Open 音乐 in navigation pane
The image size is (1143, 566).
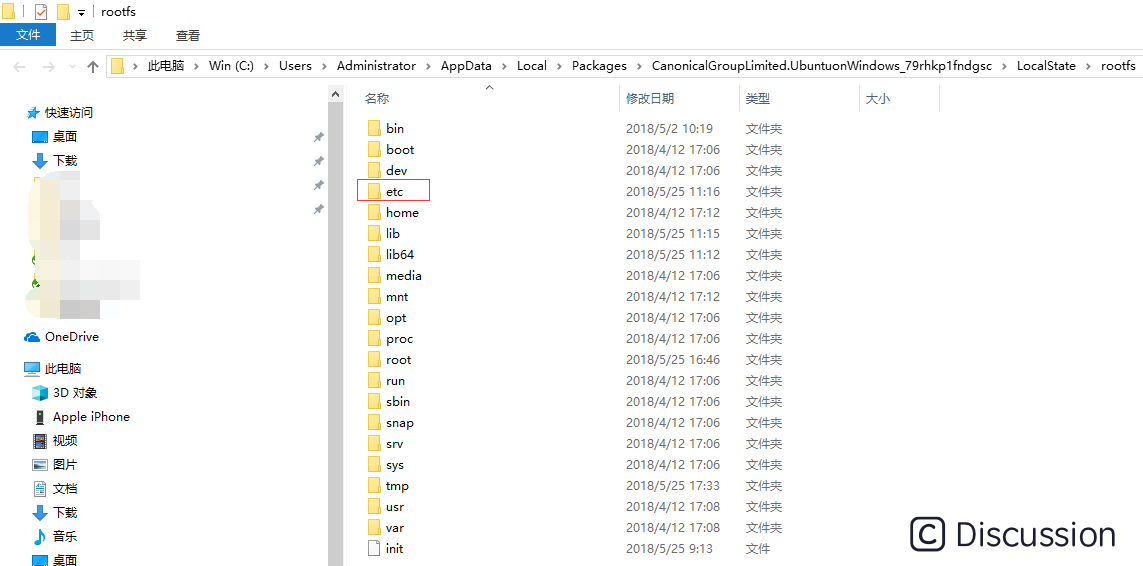(65, 537)
